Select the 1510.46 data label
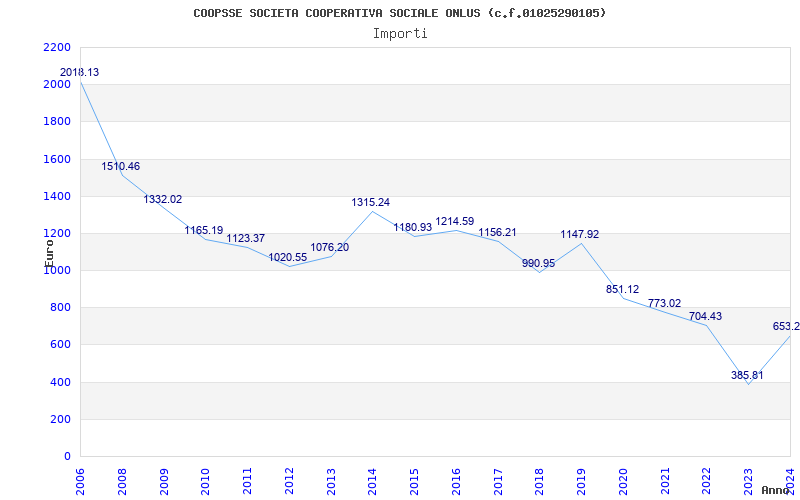The height and width of the screenshot is (500, 800). (x=120, y=166)
